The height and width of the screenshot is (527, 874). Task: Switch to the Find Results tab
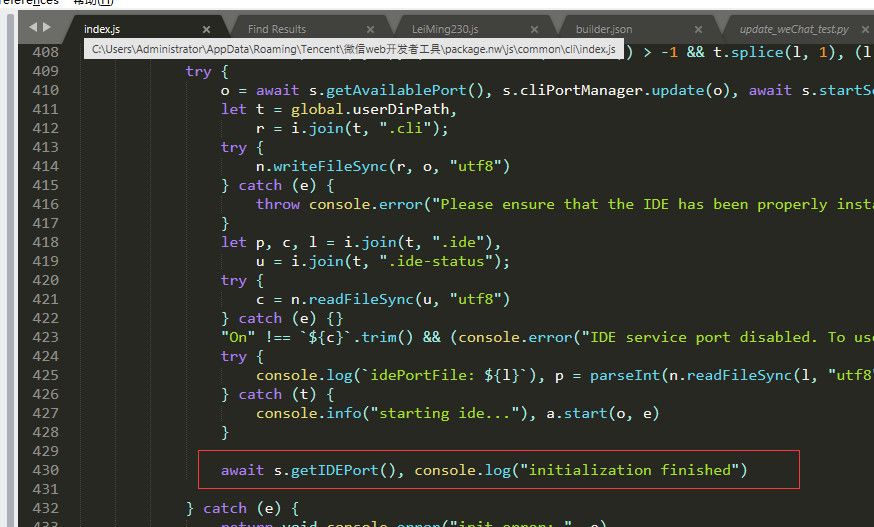pos(277,30)
